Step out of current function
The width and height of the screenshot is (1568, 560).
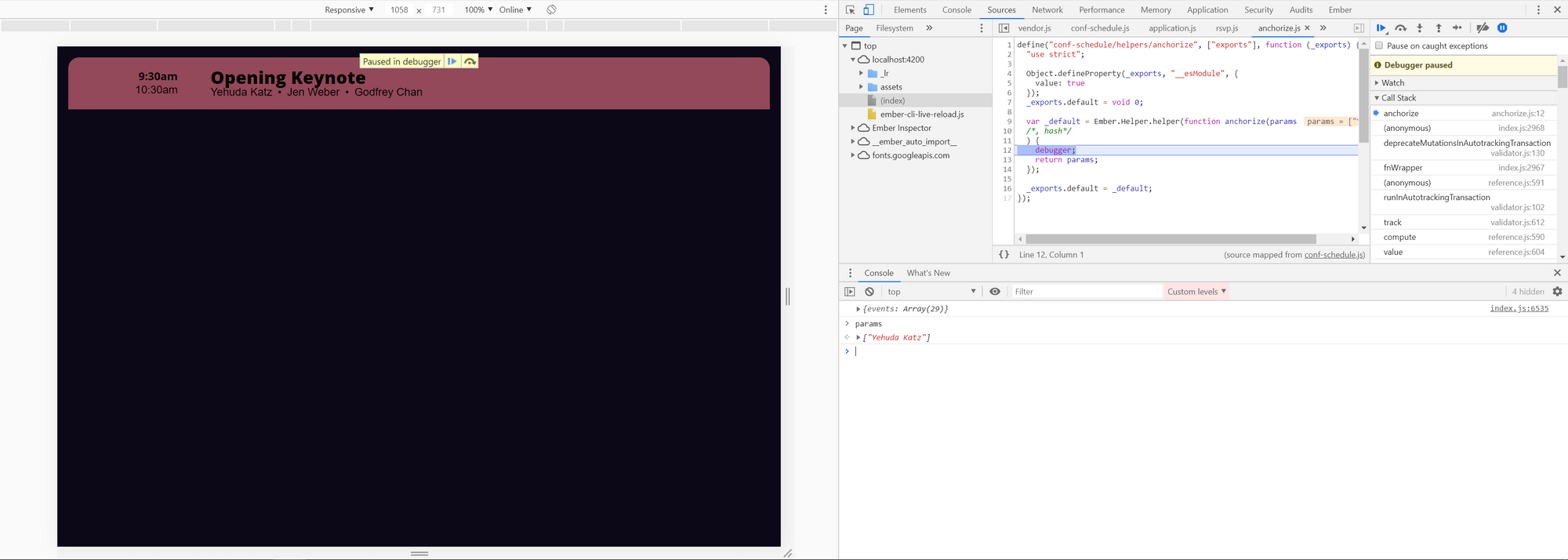(x=1439, y=28)
